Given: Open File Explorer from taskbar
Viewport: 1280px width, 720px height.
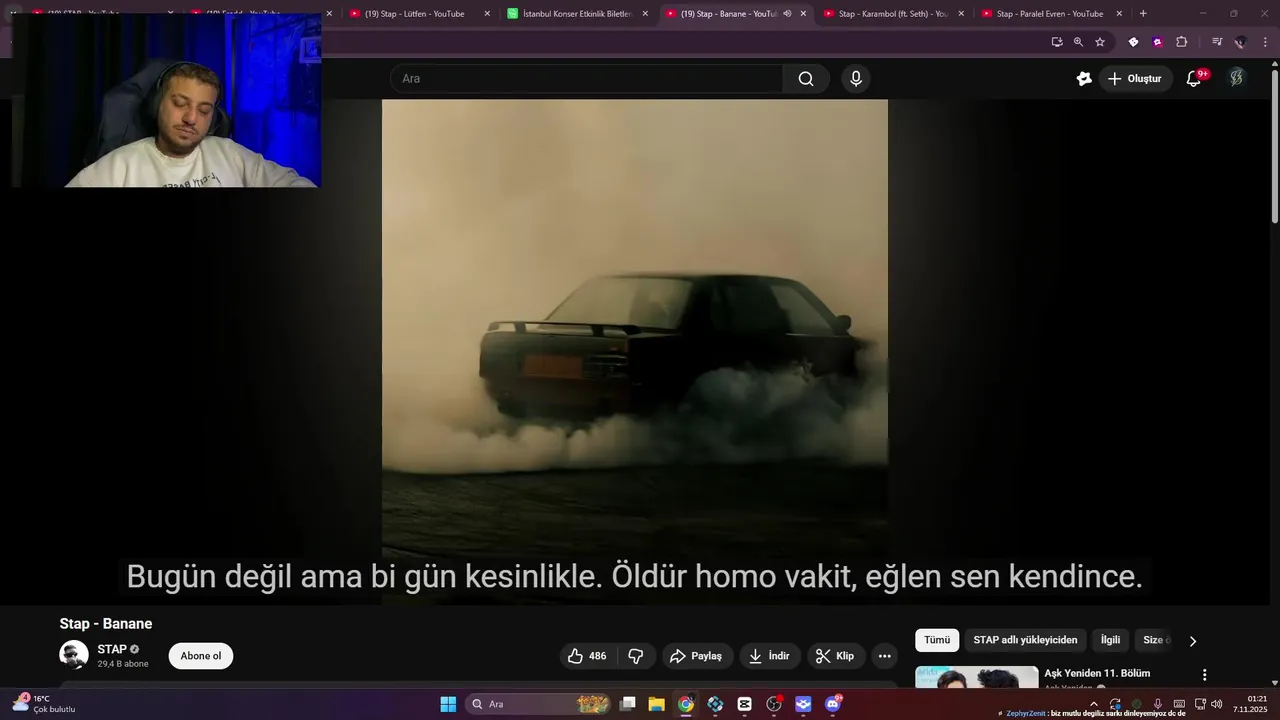Looking at the screenshot, I should [x=656, y=704].
